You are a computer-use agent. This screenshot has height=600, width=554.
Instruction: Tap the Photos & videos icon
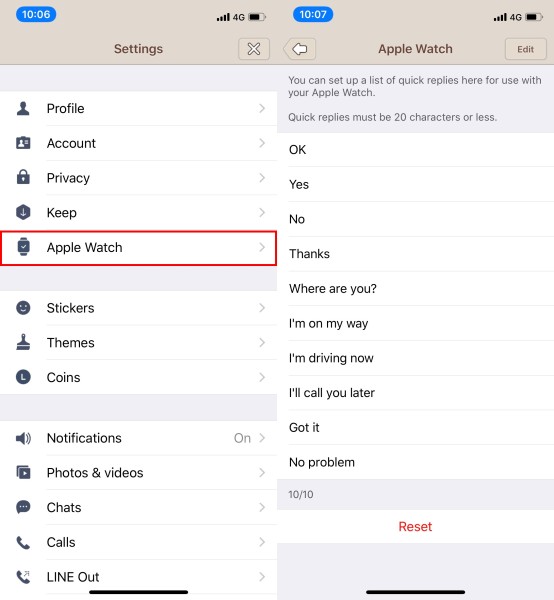tap(23, 473)
